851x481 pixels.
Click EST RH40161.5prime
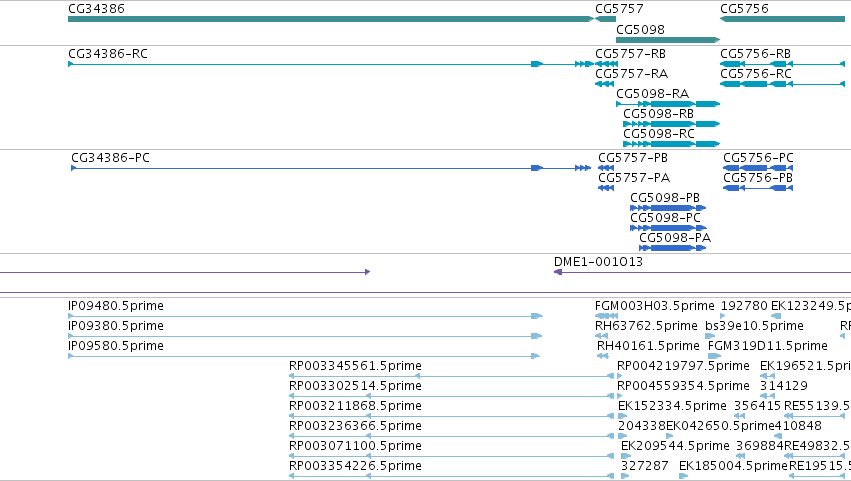[648, 346]
